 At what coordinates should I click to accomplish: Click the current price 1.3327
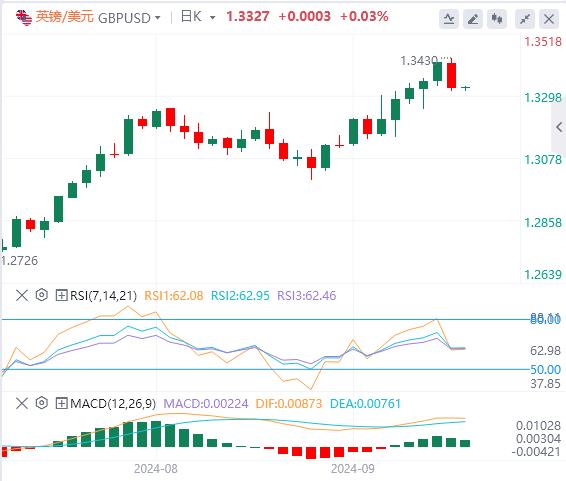pos(248,17)
